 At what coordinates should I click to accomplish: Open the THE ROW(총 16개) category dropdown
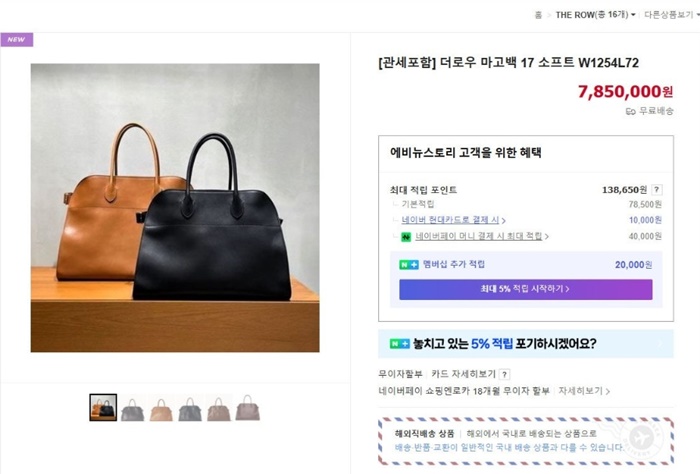[596, 15]
